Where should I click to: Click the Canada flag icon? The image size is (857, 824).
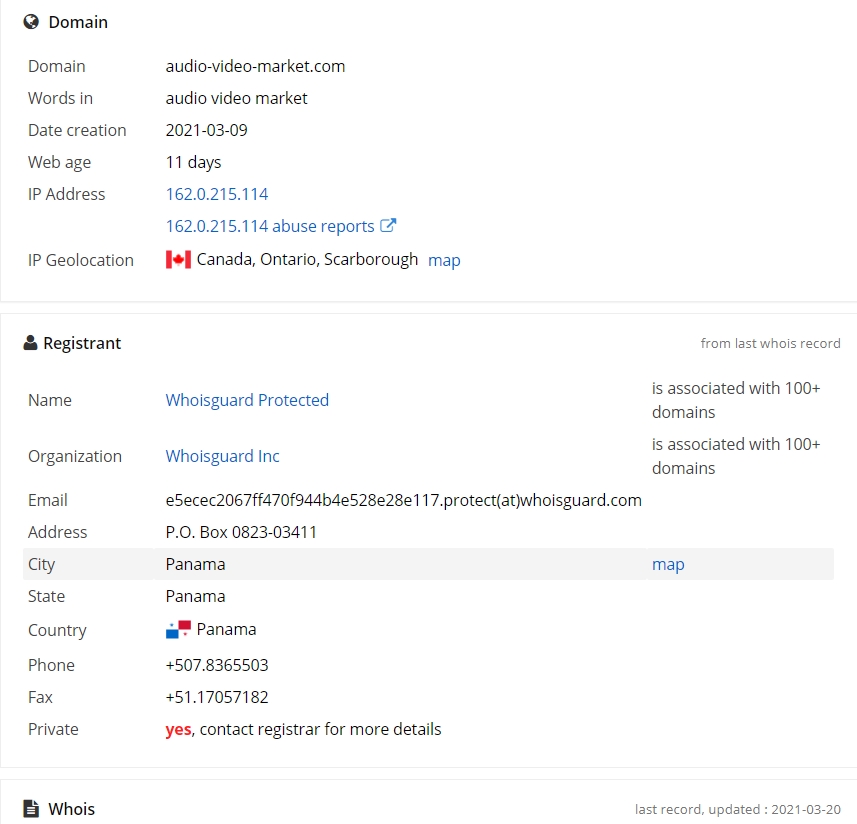(x=178, y=260)
